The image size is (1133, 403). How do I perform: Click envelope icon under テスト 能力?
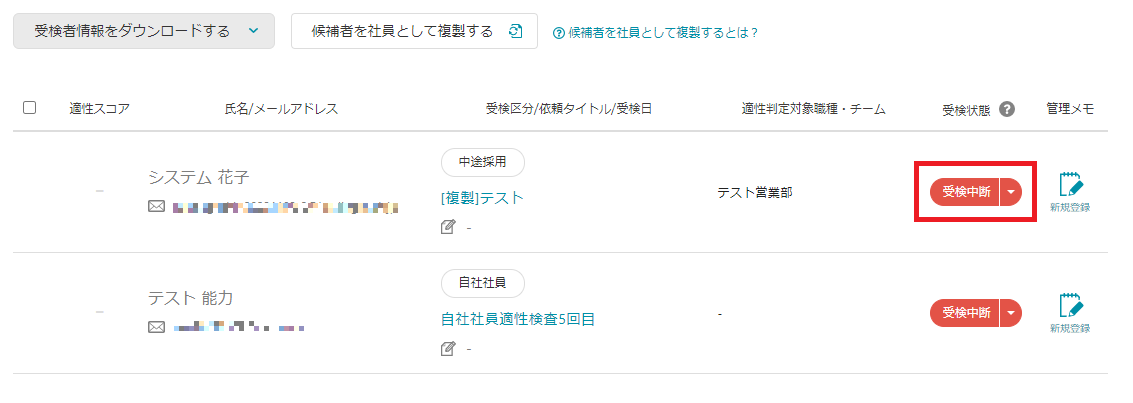[x=156, y=328]
